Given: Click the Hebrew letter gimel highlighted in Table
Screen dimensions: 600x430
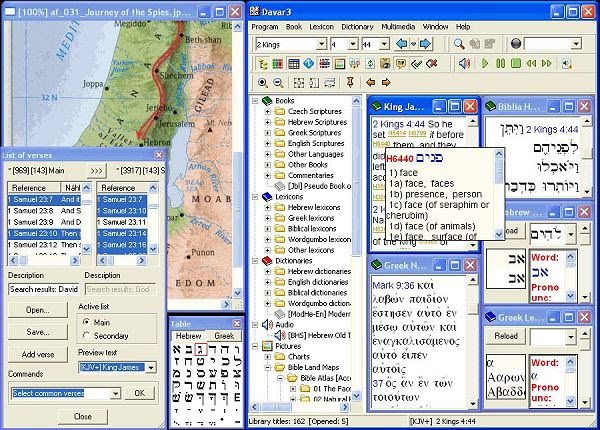Looking at the screenshot, I should tap(201, 349).
